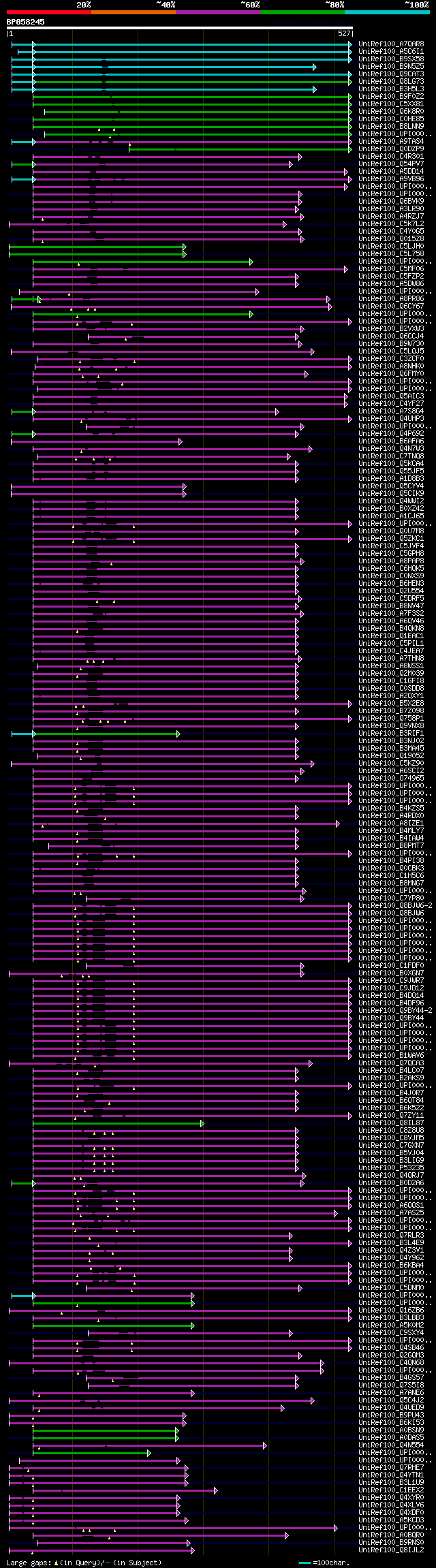Select hit label UniRef100_Q6BVK9

[x=391, y=201]
